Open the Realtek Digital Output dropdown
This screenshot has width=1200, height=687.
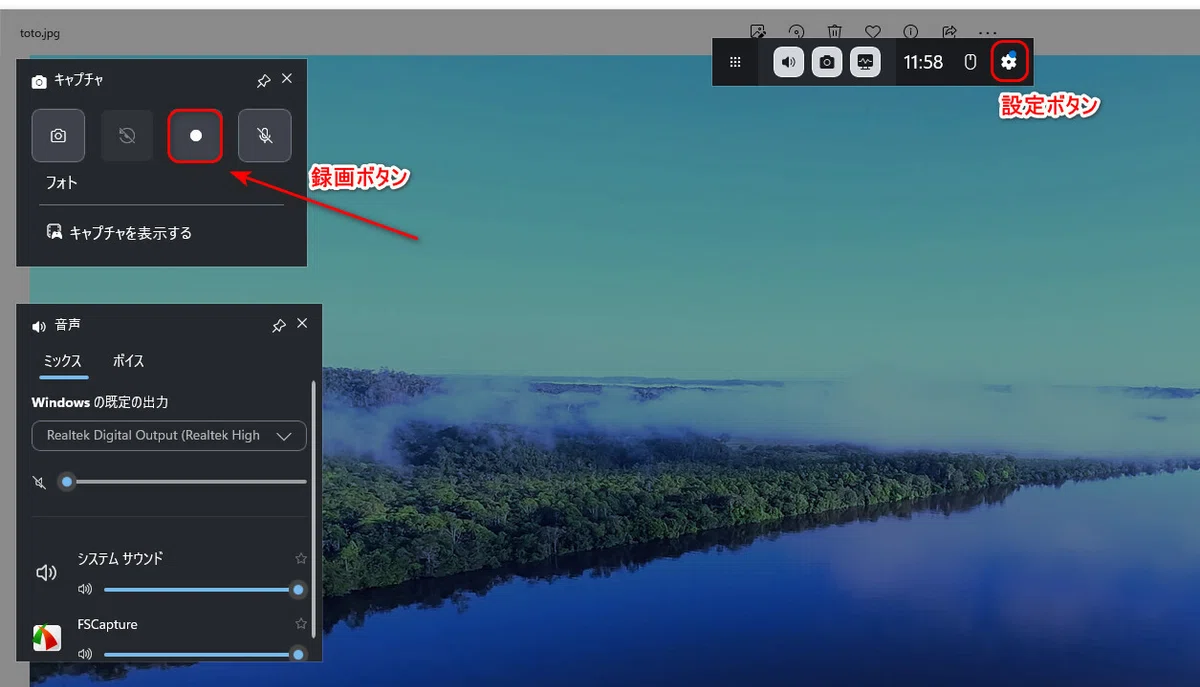(169, 435)
